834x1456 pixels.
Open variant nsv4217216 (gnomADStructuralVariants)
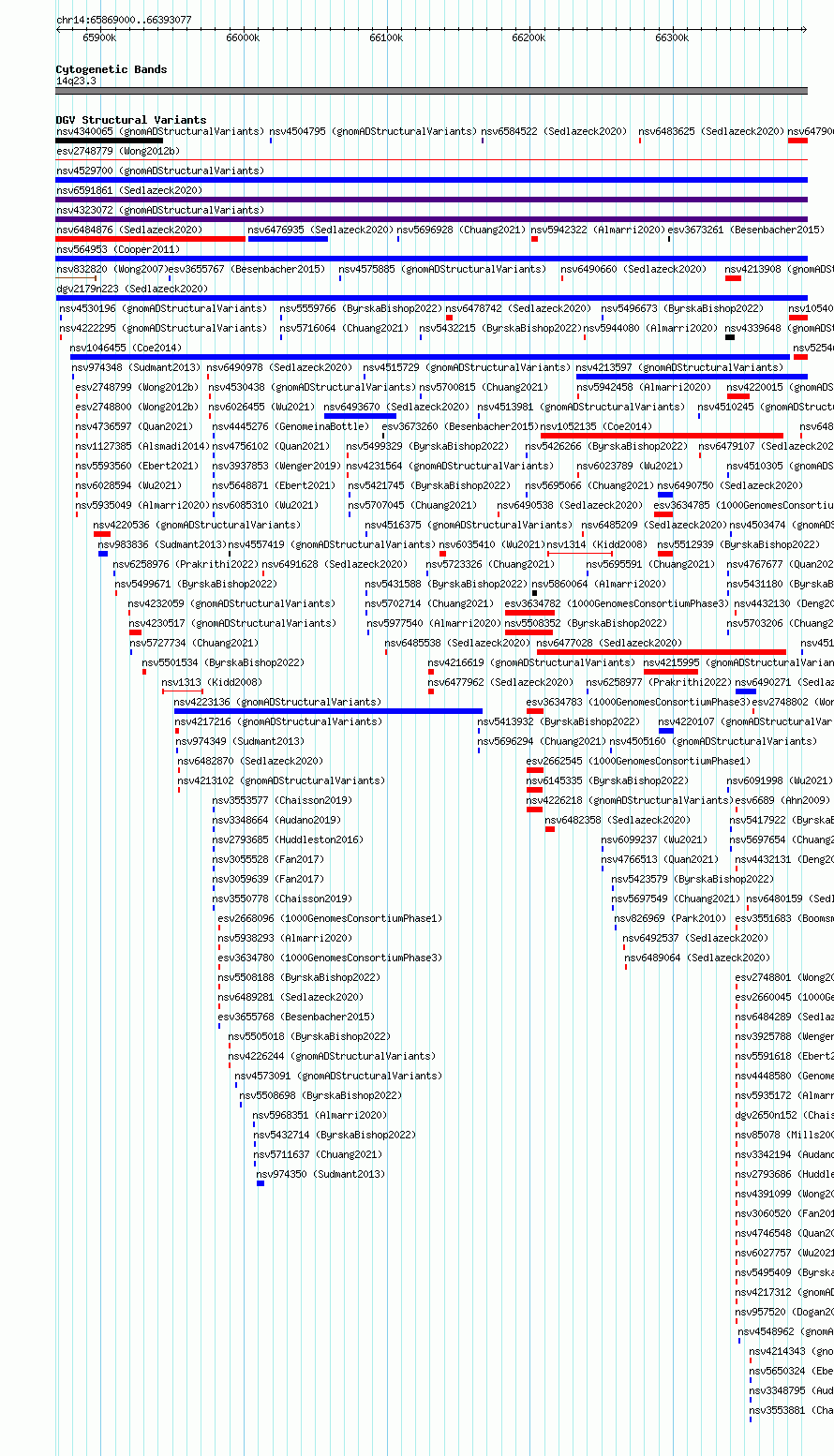click(x=279, y=721)
